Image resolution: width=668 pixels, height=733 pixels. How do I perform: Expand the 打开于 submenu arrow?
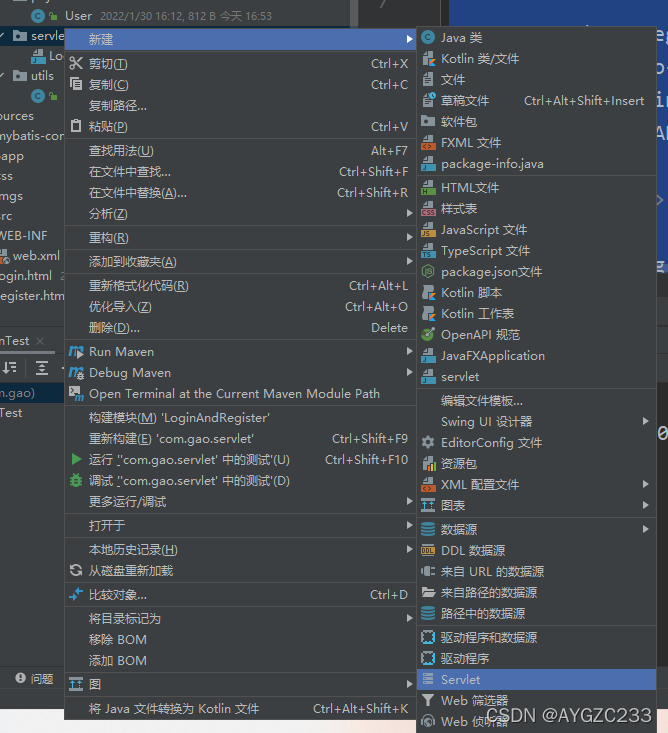click(409, 525)
